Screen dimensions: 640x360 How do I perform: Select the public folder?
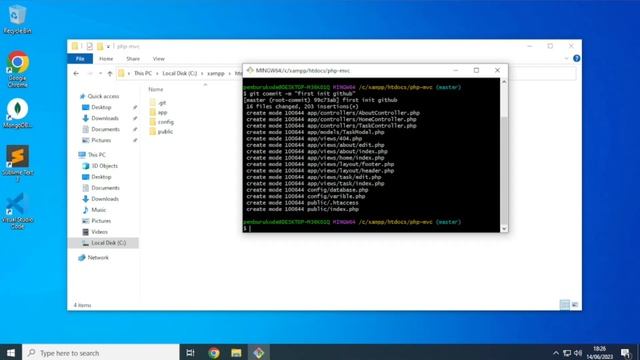point(161,131)
